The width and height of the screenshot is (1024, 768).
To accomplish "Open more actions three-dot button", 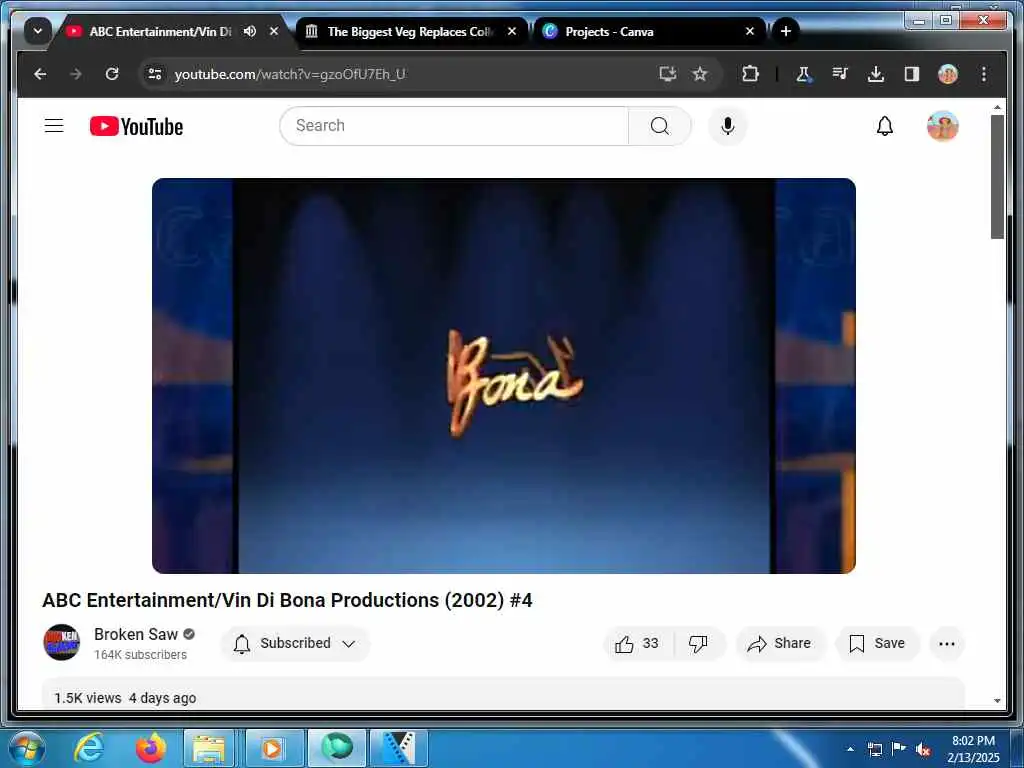I will [x=946, y=644].
